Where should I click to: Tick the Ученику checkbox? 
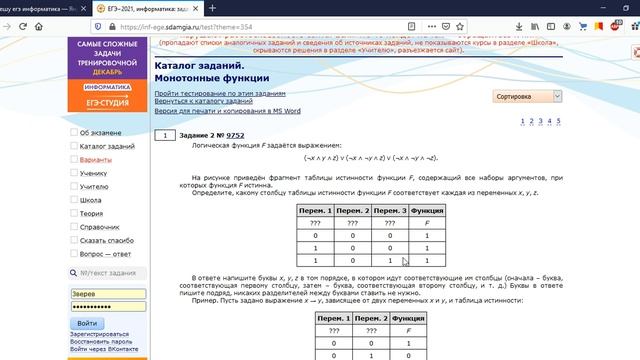74,173
